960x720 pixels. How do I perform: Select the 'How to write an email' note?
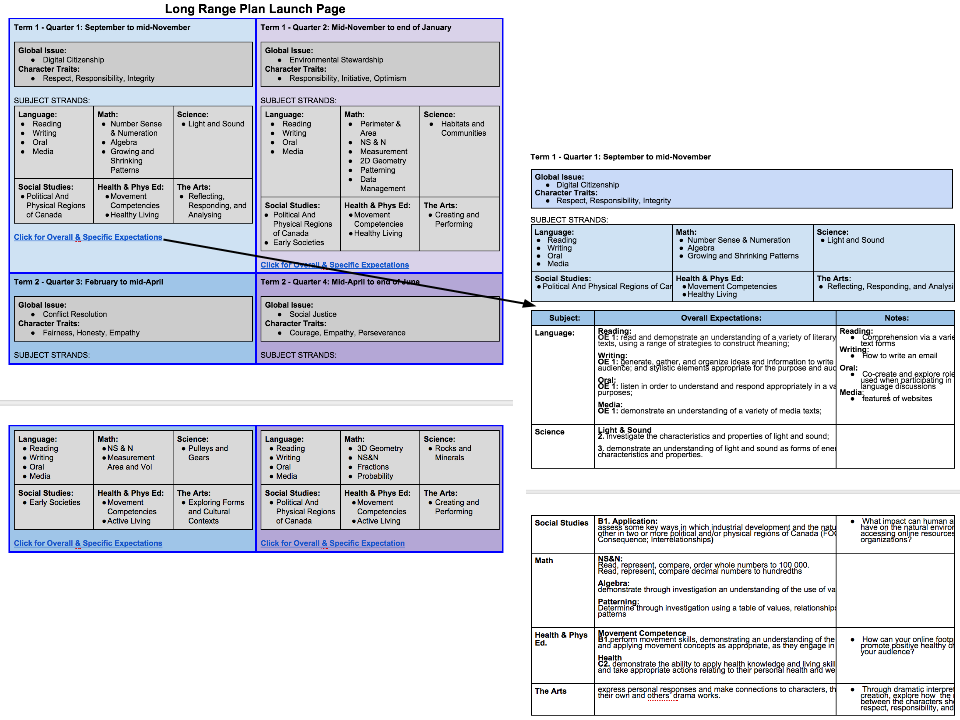point(899,356)
